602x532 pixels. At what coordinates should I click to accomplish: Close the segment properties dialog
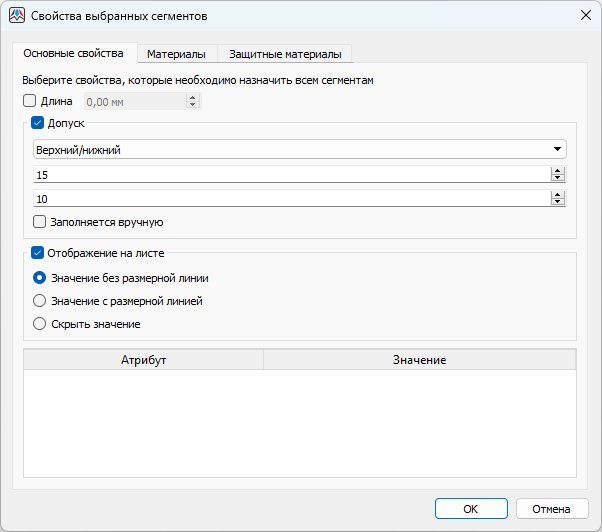(x=584, y=15)
